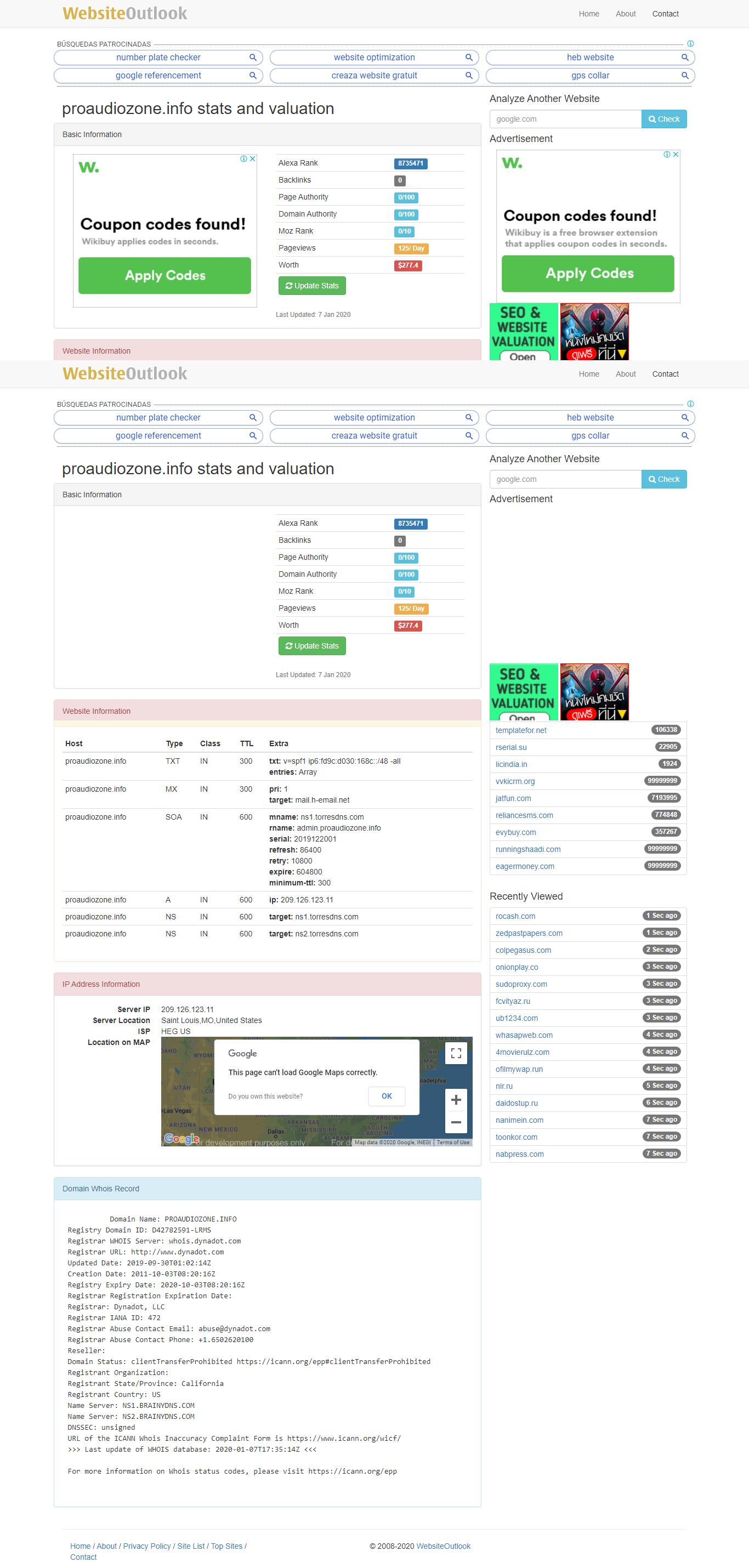Open fcvityaz.ru in Recently Viewed
This screenshot has width=749, height=1568.
(513, 1001)
